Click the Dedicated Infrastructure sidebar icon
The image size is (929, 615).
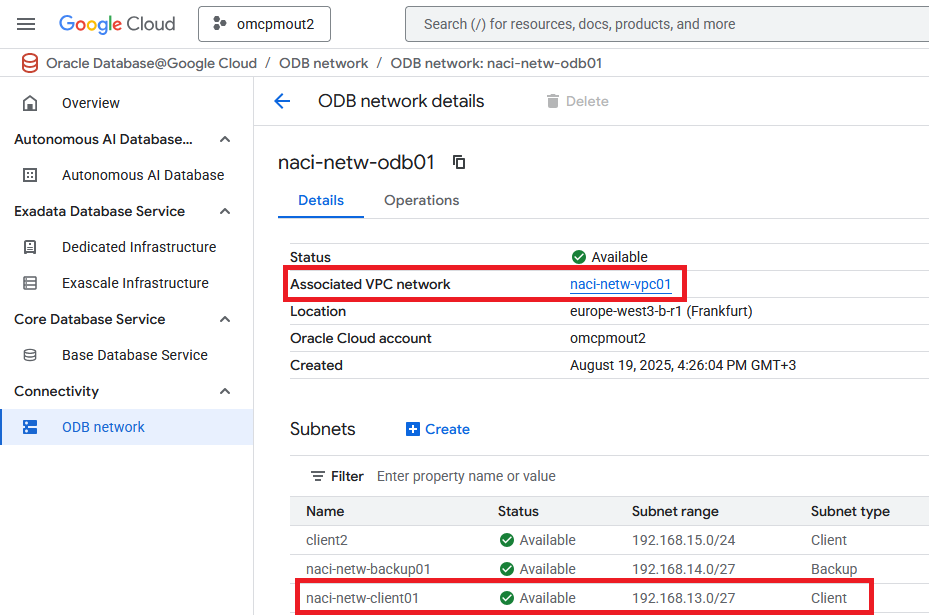[x=30, y=247]
